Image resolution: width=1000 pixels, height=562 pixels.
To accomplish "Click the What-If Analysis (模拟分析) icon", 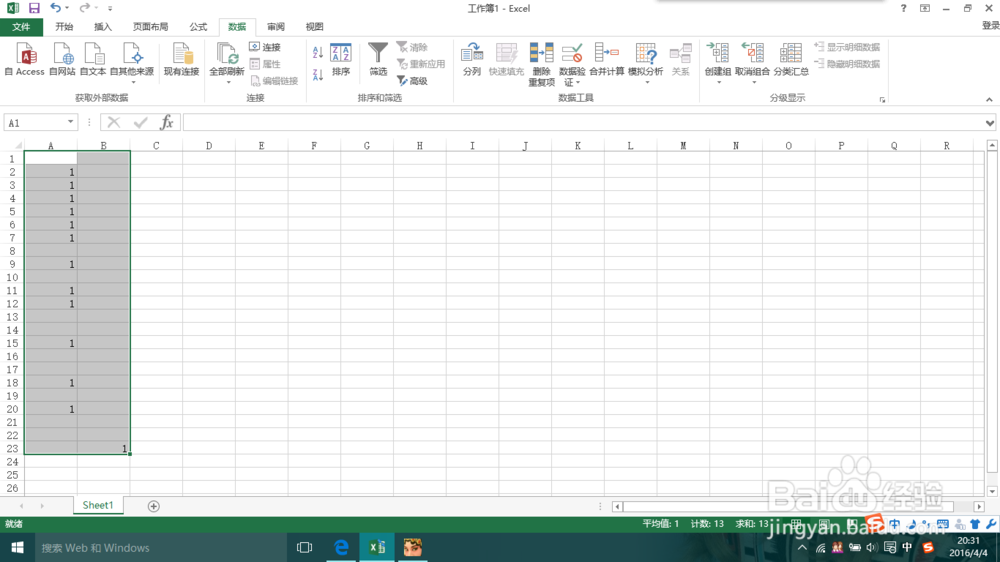I will click(x=645, y=54).
